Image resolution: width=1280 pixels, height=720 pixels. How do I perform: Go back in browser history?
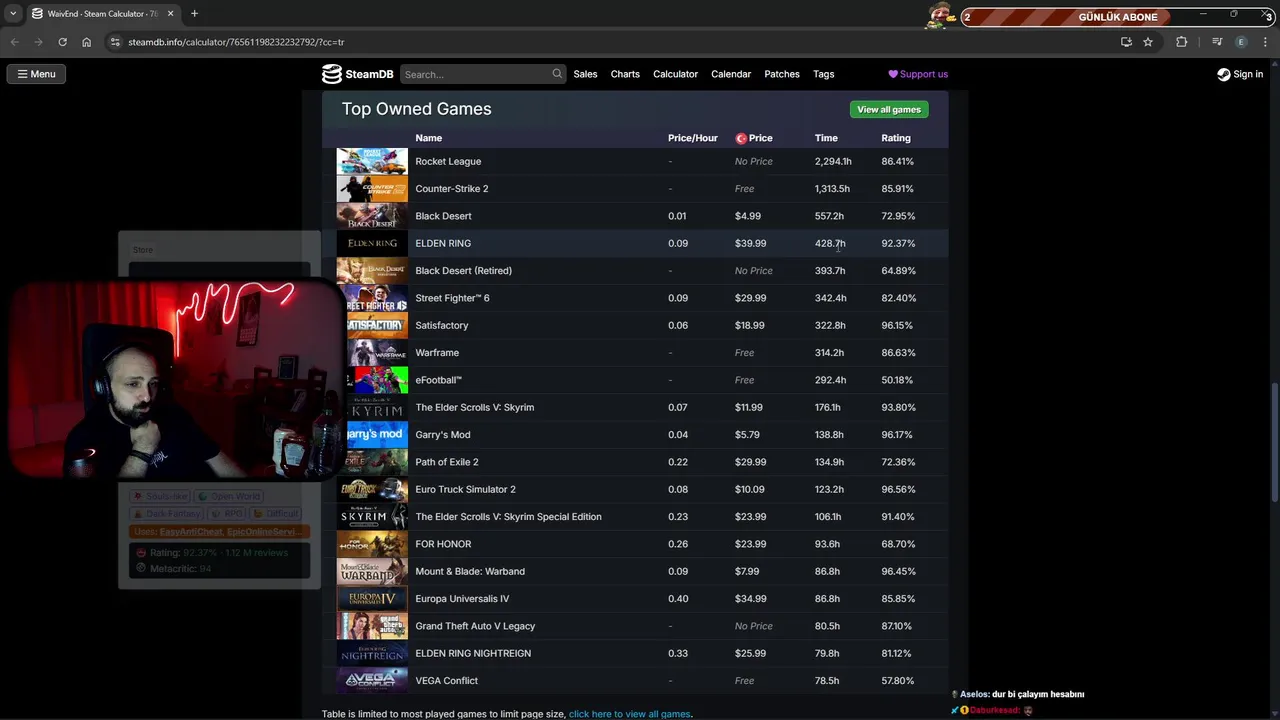[14, 42]
